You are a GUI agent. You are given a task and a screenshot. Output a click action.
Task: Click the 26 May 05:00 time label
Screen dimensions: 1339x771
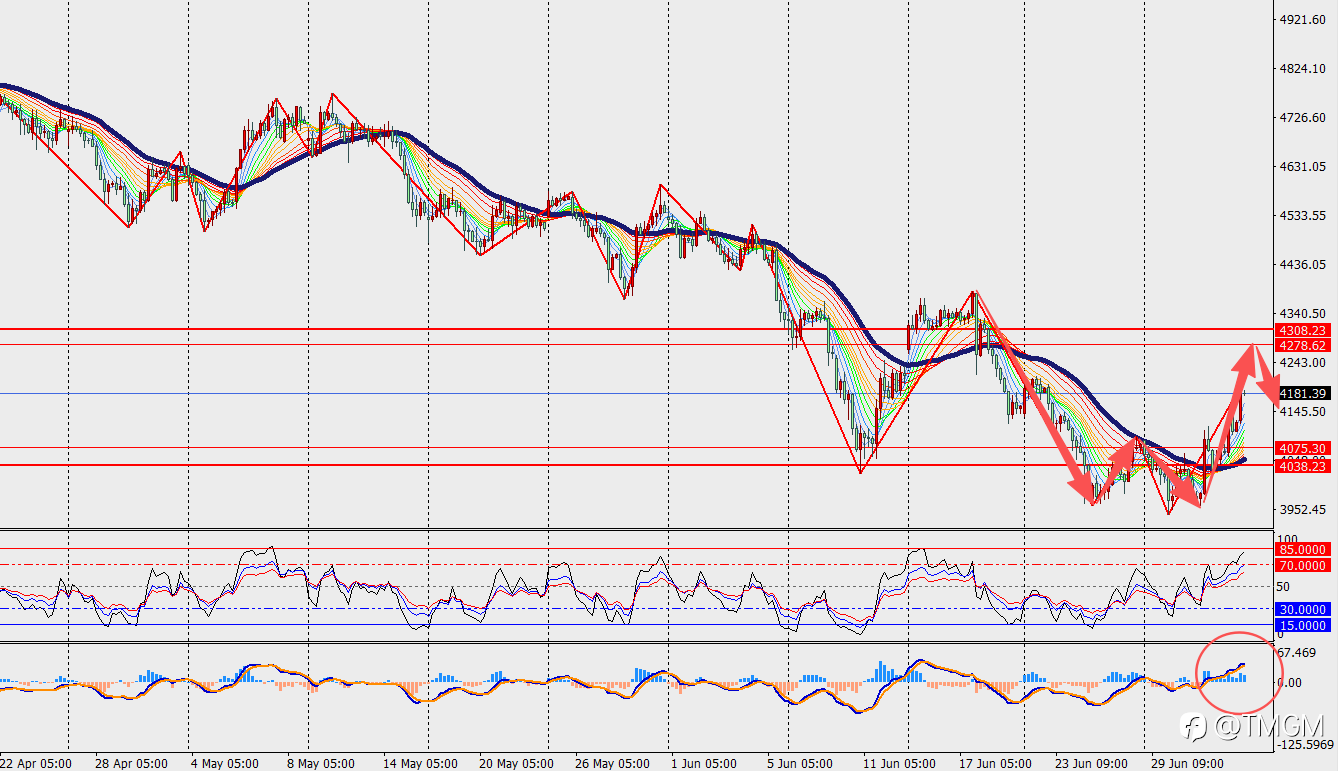(612, 763)
